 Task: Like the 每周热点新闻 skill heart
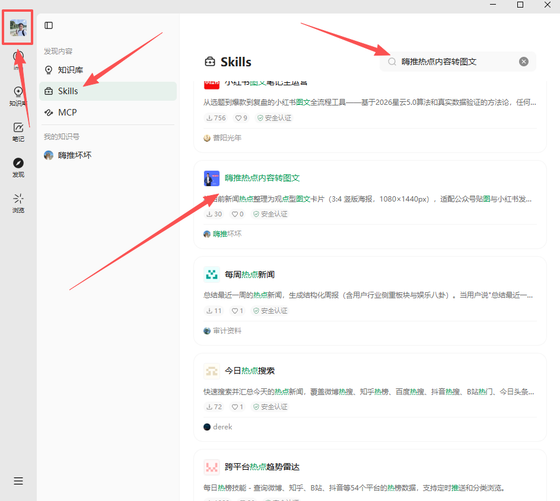[235, 311]
